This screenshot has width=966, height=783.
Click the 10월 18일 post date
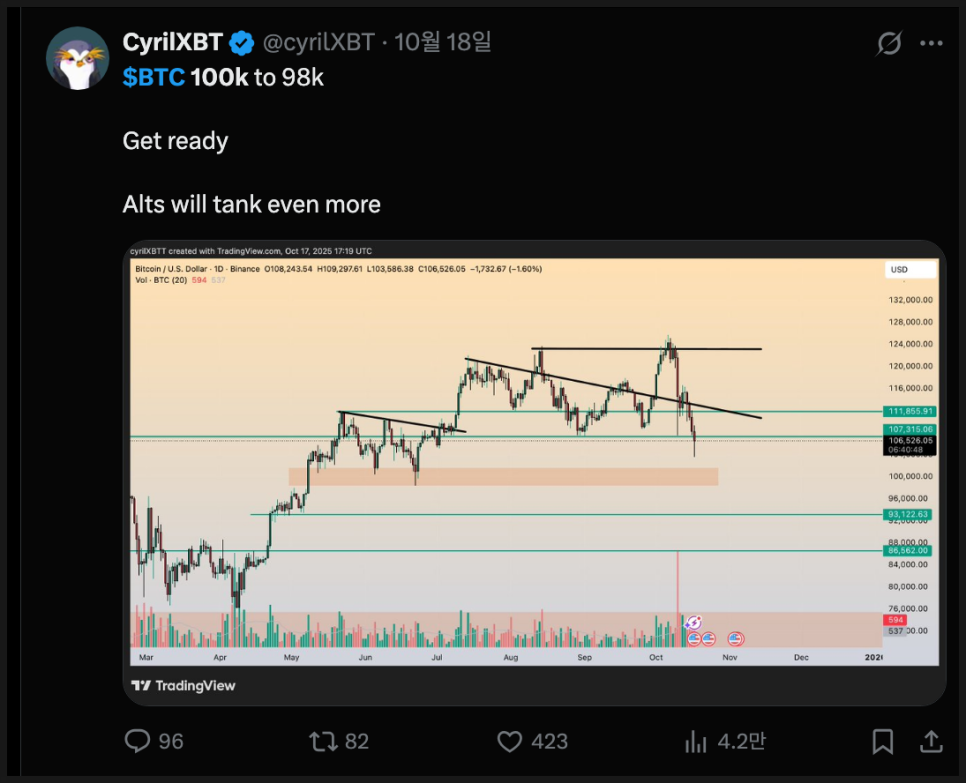[x=443, y=43]
